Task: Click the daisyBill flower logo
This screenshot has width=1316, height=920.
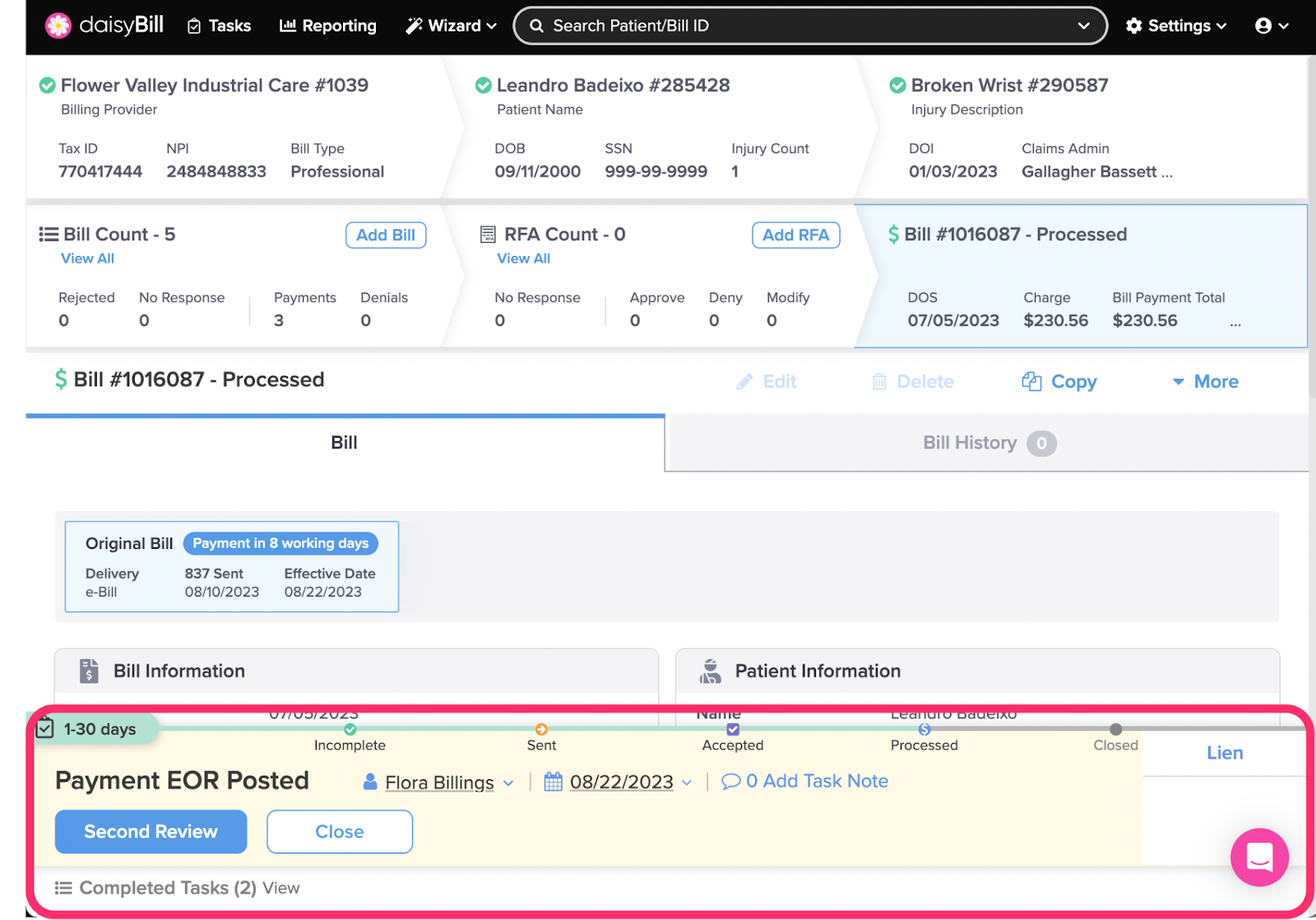Action: pyautogui.click(x=58, y=26)
